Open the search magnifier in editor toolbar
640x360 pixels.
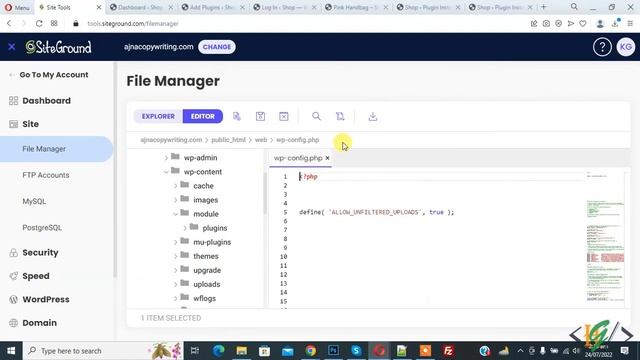coord(316,116)
